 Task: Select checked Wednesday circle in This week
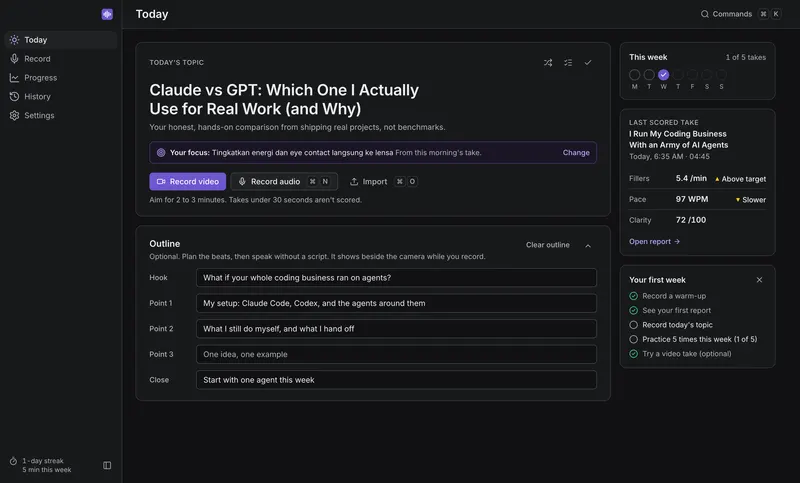pos(663,75)
